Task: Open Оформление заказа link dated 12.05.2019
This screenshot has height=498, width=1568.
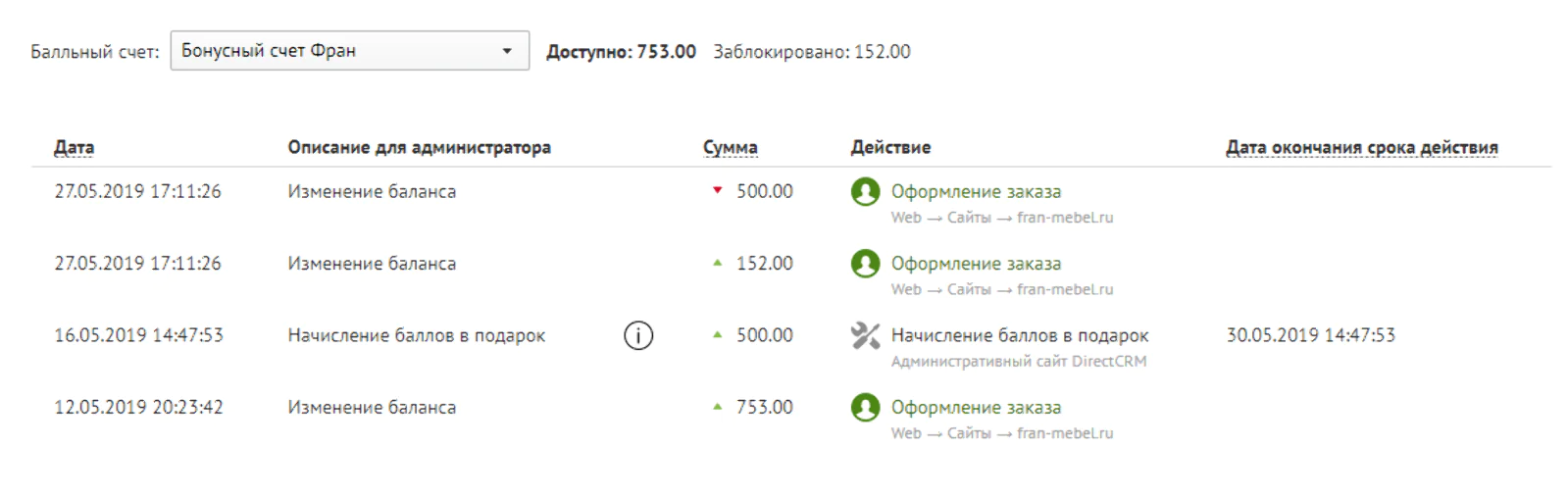Action: pyautogui.click(x=976, y=408)
